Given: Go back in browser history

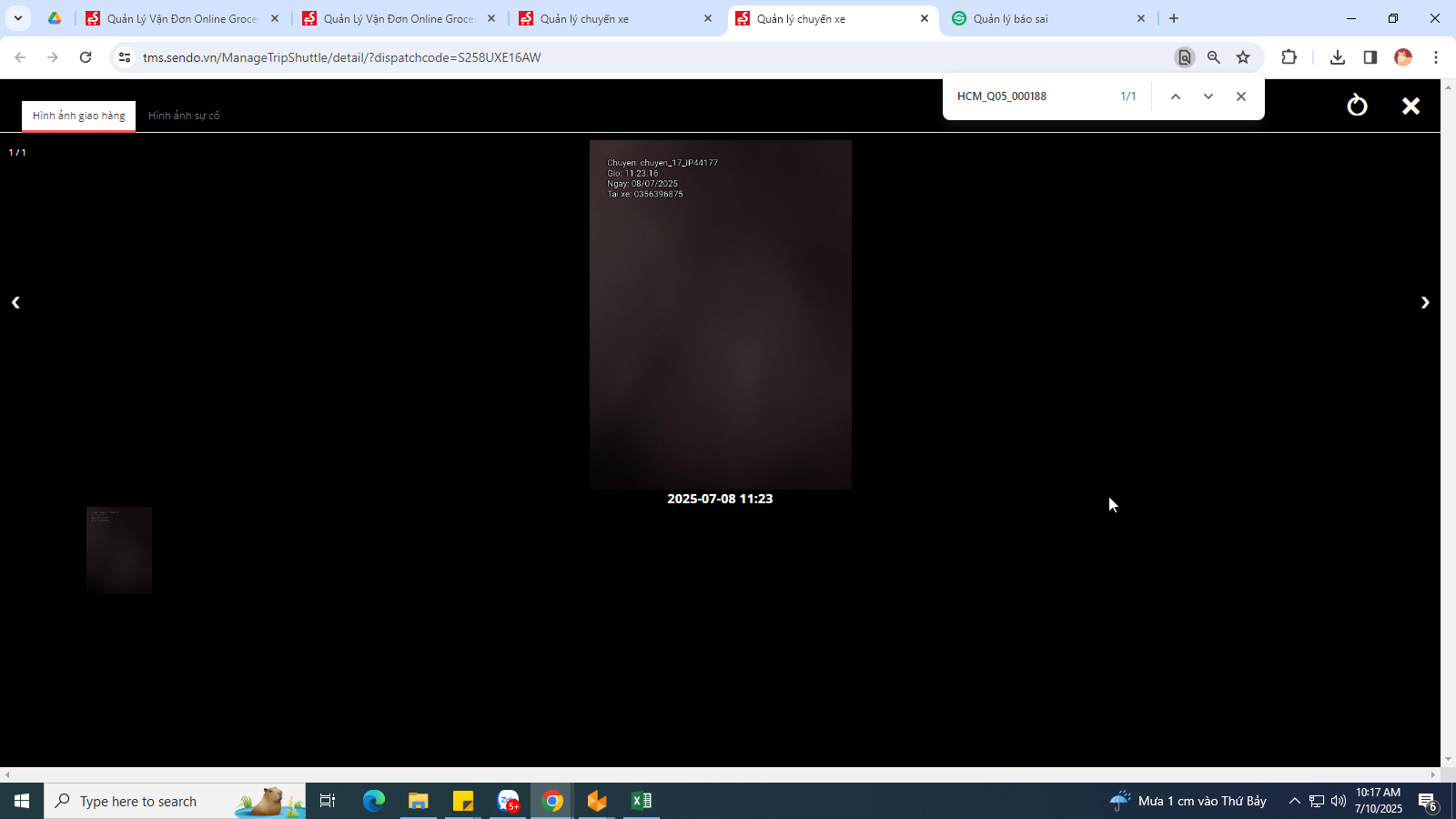Looking at the screenshot, I should pos(20,57).
